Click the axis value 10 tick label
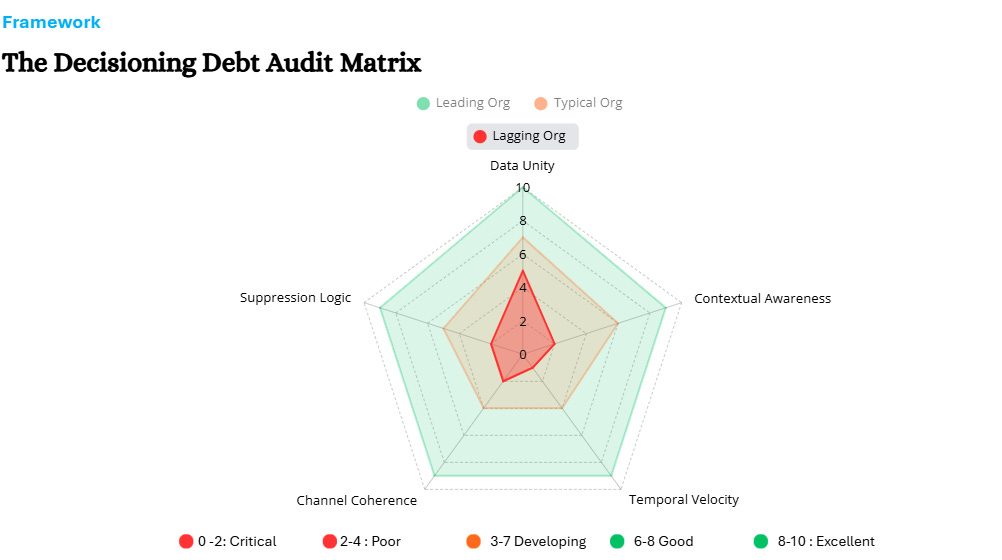Viewport: 1002px width, 560px height. [523, 188]
